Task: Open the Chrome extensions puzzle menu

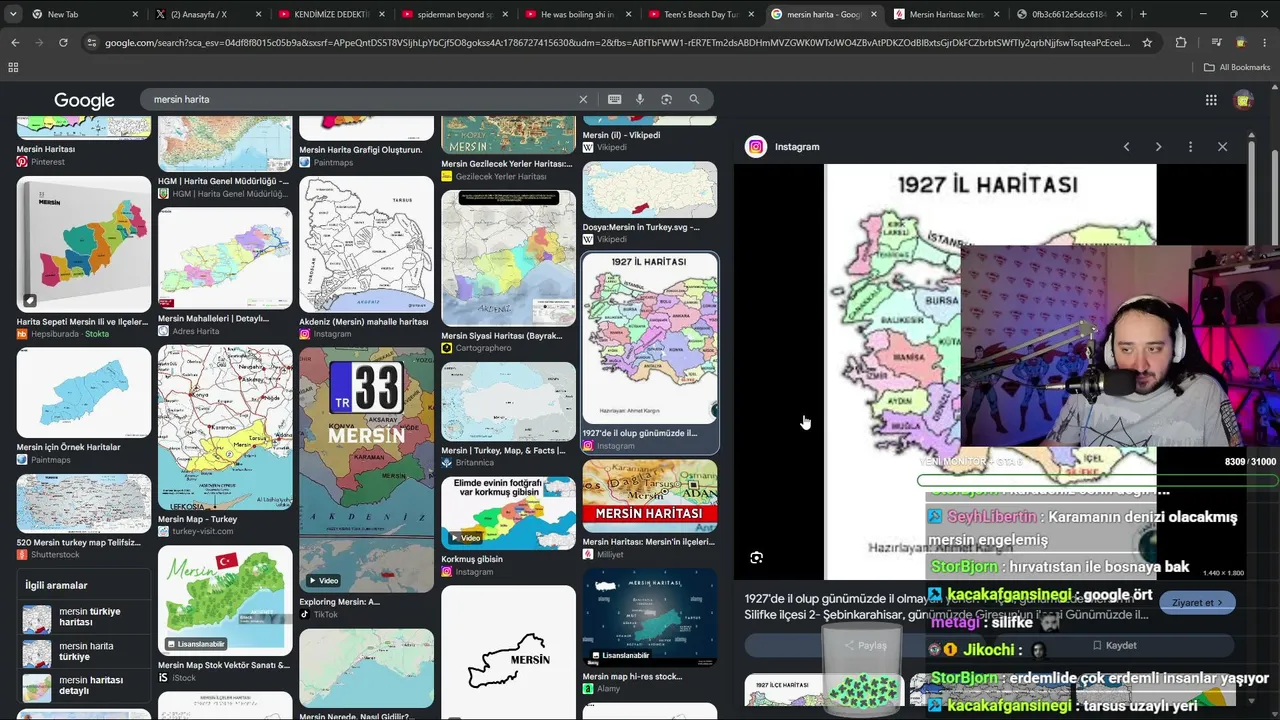Action: click(1181, 43)
